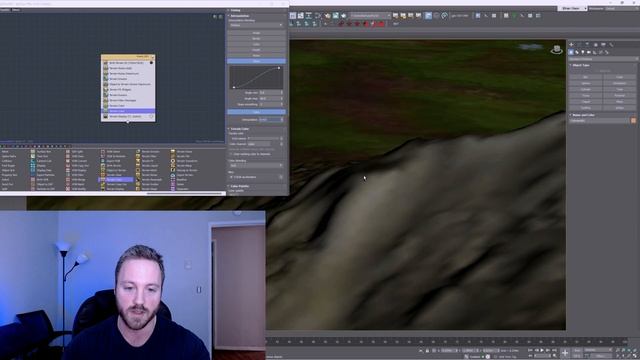Select the Terrain Erosion operator in event
This screenshot has height=360, width=640.
click(128, 95)
